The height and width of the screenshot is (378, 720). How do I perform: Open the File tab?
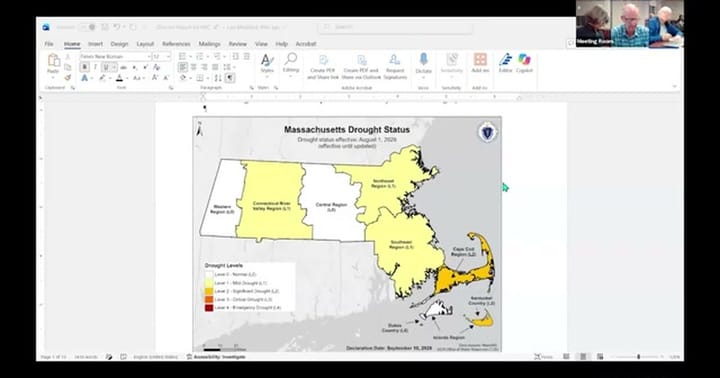click(x=49, y=44)
